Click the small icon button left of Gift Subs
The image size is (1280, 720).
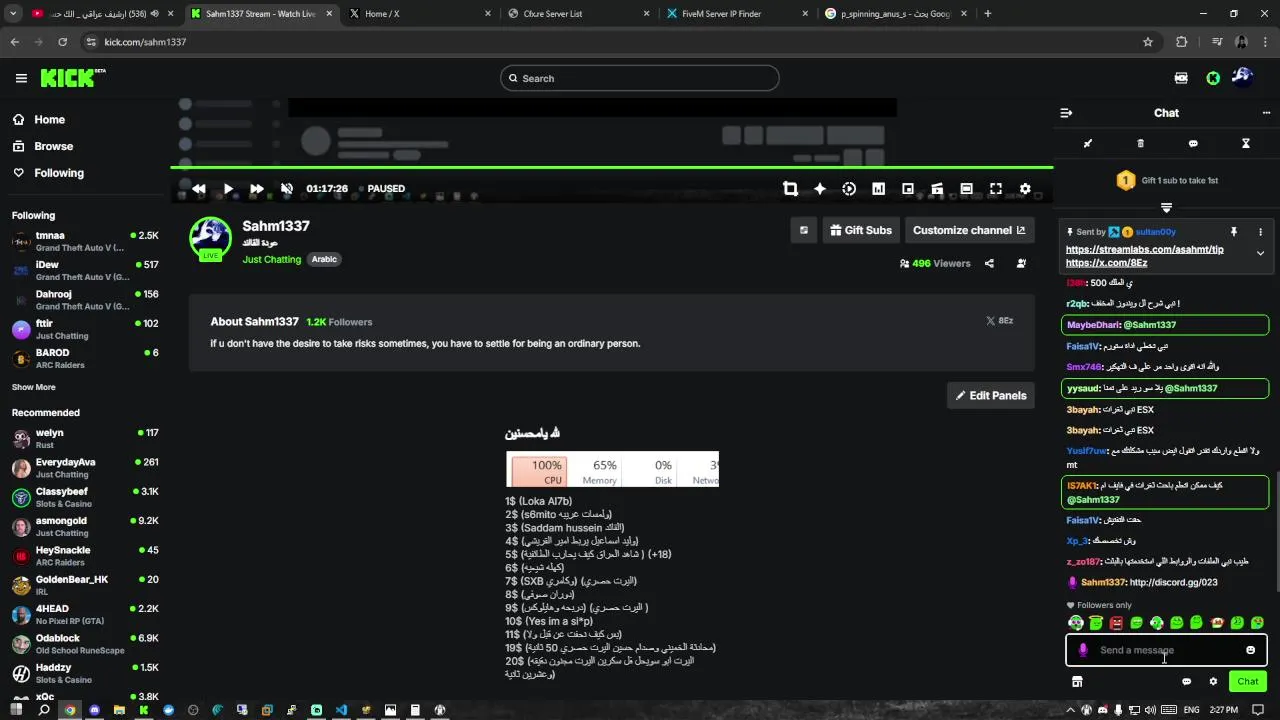pos(804,230)
